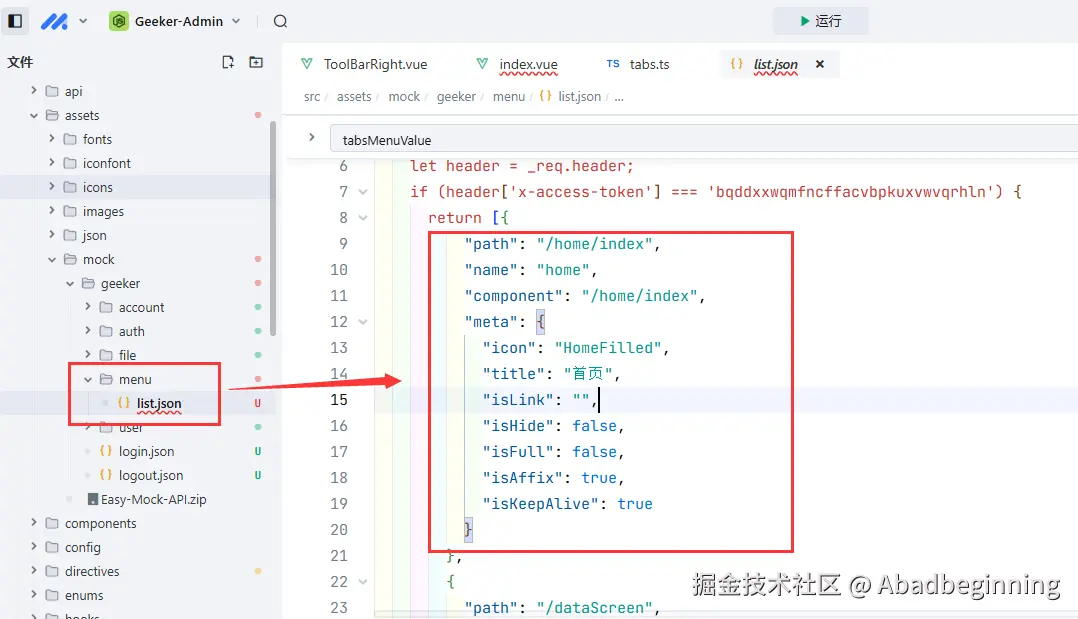Screen dimensions: 1078x619
Task: Open login.json in the file tree
Action: pyautogui.click(x=146, y=451)
